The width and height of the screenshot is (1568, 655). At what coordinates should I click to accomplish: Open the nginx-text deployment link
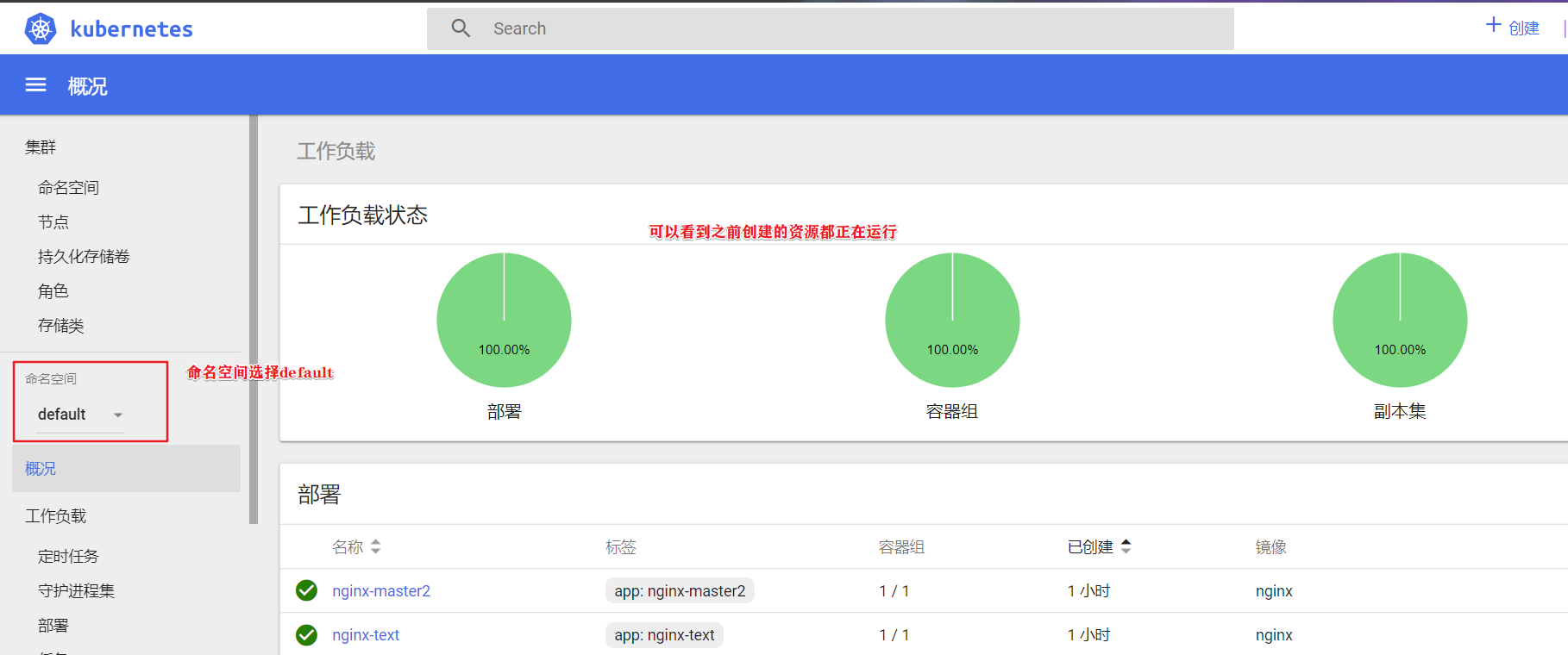pyautogui.click(x=366, y=635)
